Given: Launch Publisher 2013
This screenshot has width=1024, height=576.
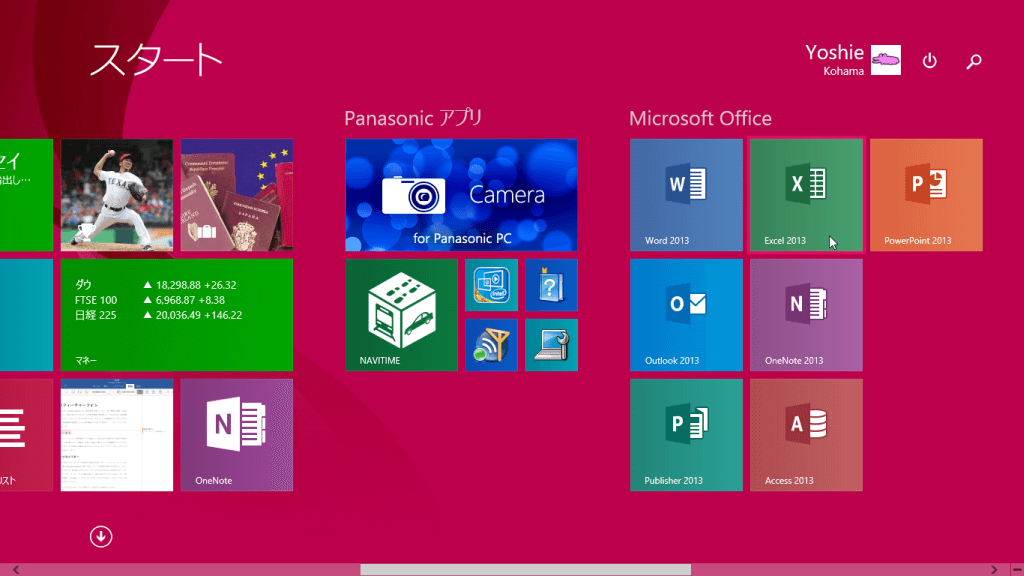Looking at the screenshot, I should pyautogui.click(x=686, y=435).
